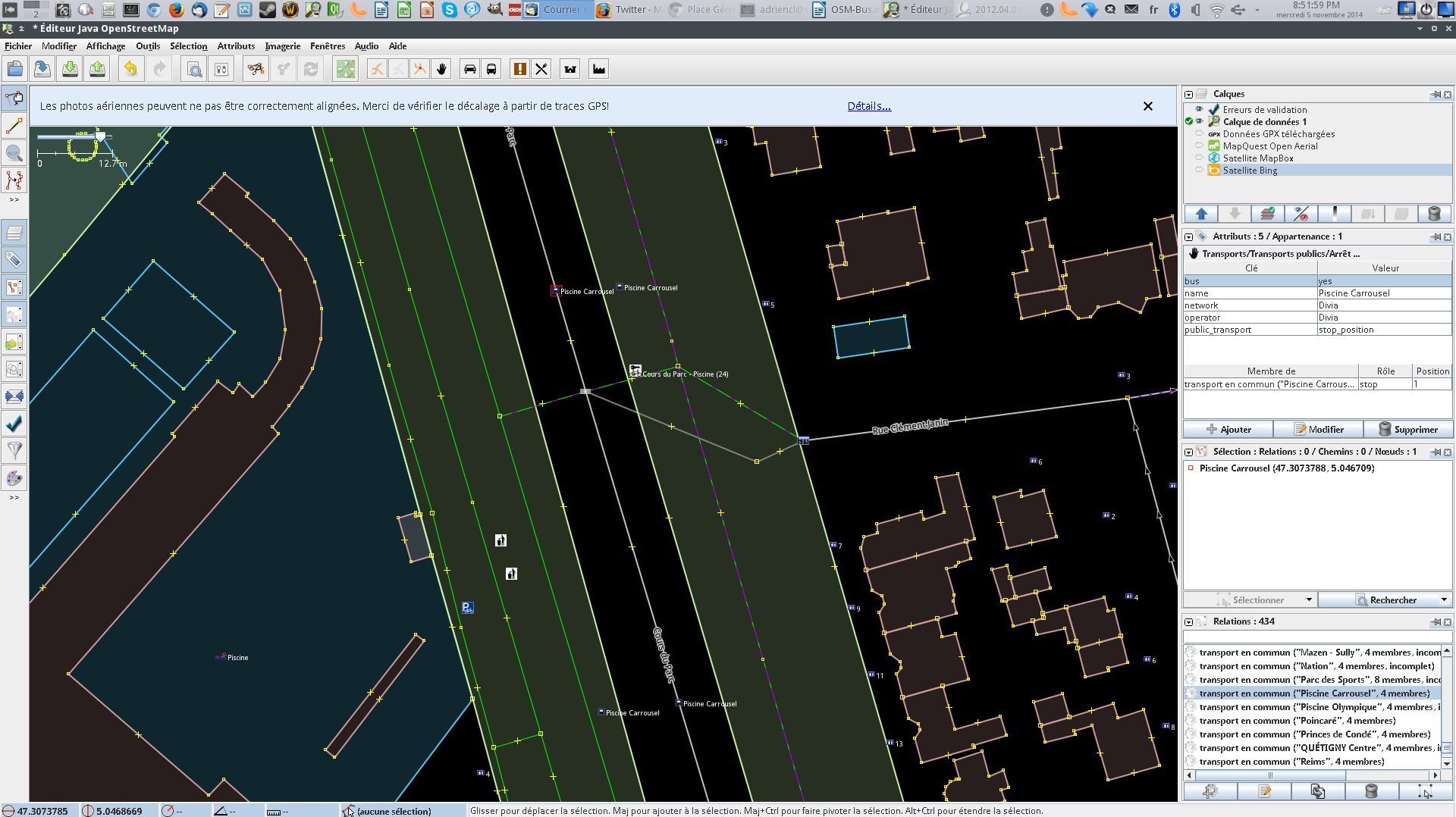The height and width of the screenshot is (817, 1456).
Task: Expand more panels chevron below palette button
Action: click(14, 497)
